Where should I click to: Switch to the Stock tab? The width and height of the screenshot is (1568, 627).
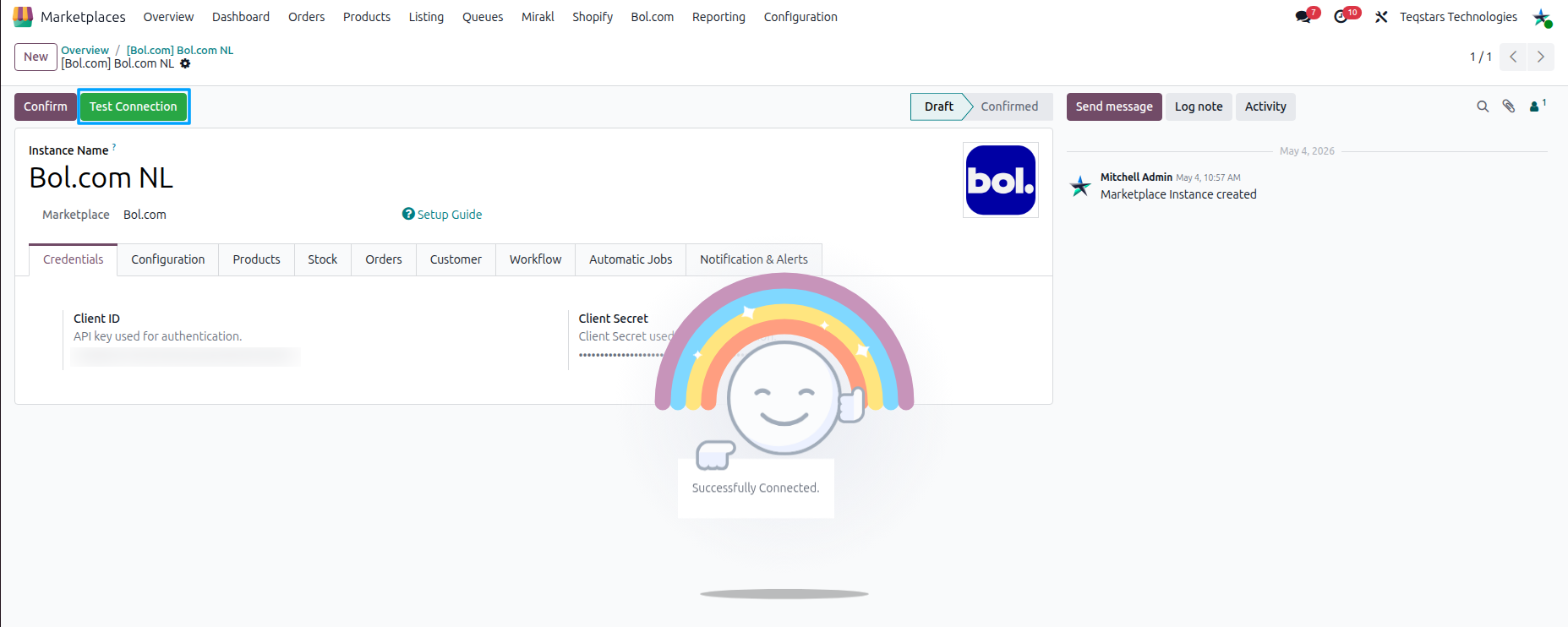322,259
